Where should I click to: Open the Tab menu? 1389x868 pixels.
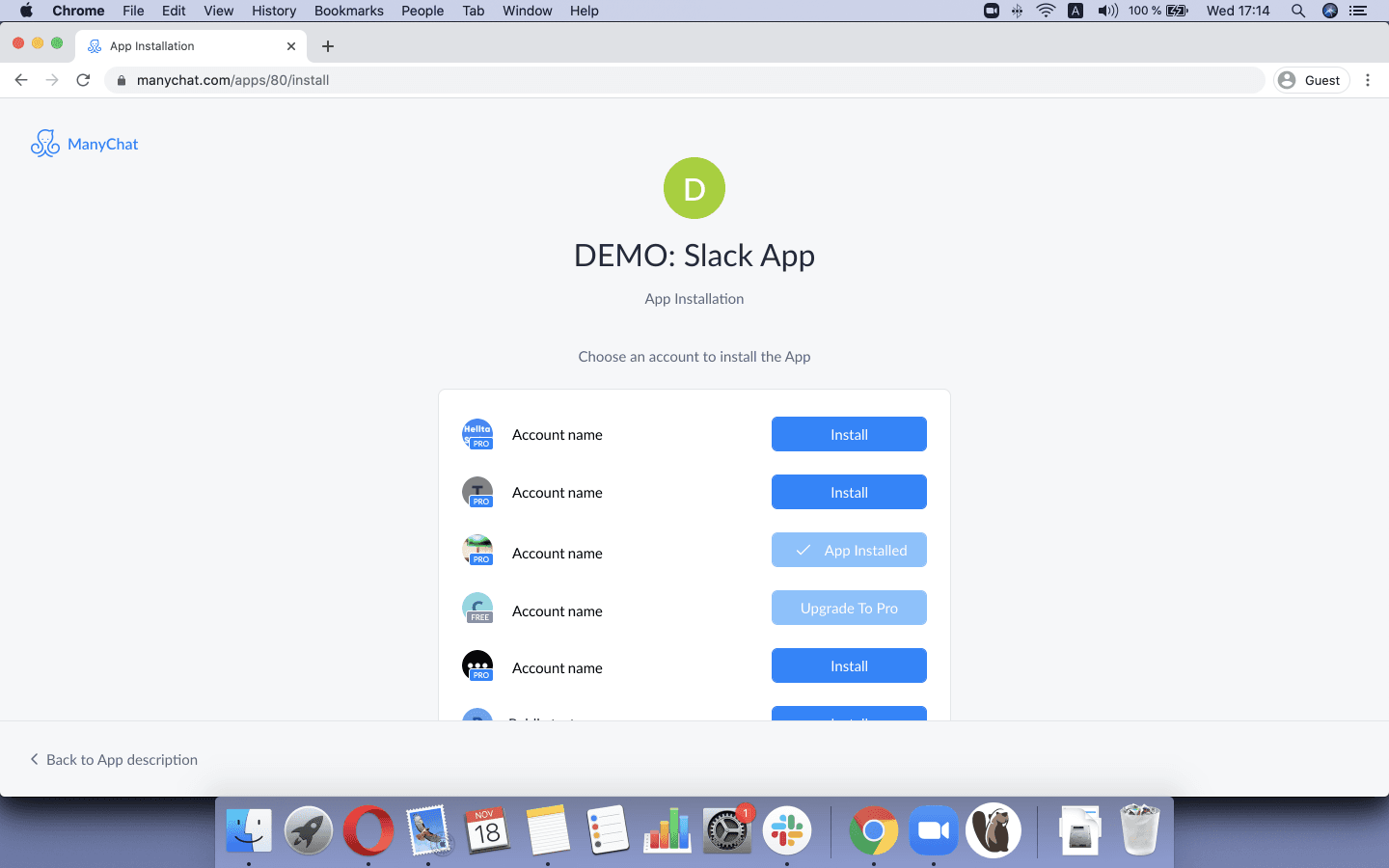point(474,11)
